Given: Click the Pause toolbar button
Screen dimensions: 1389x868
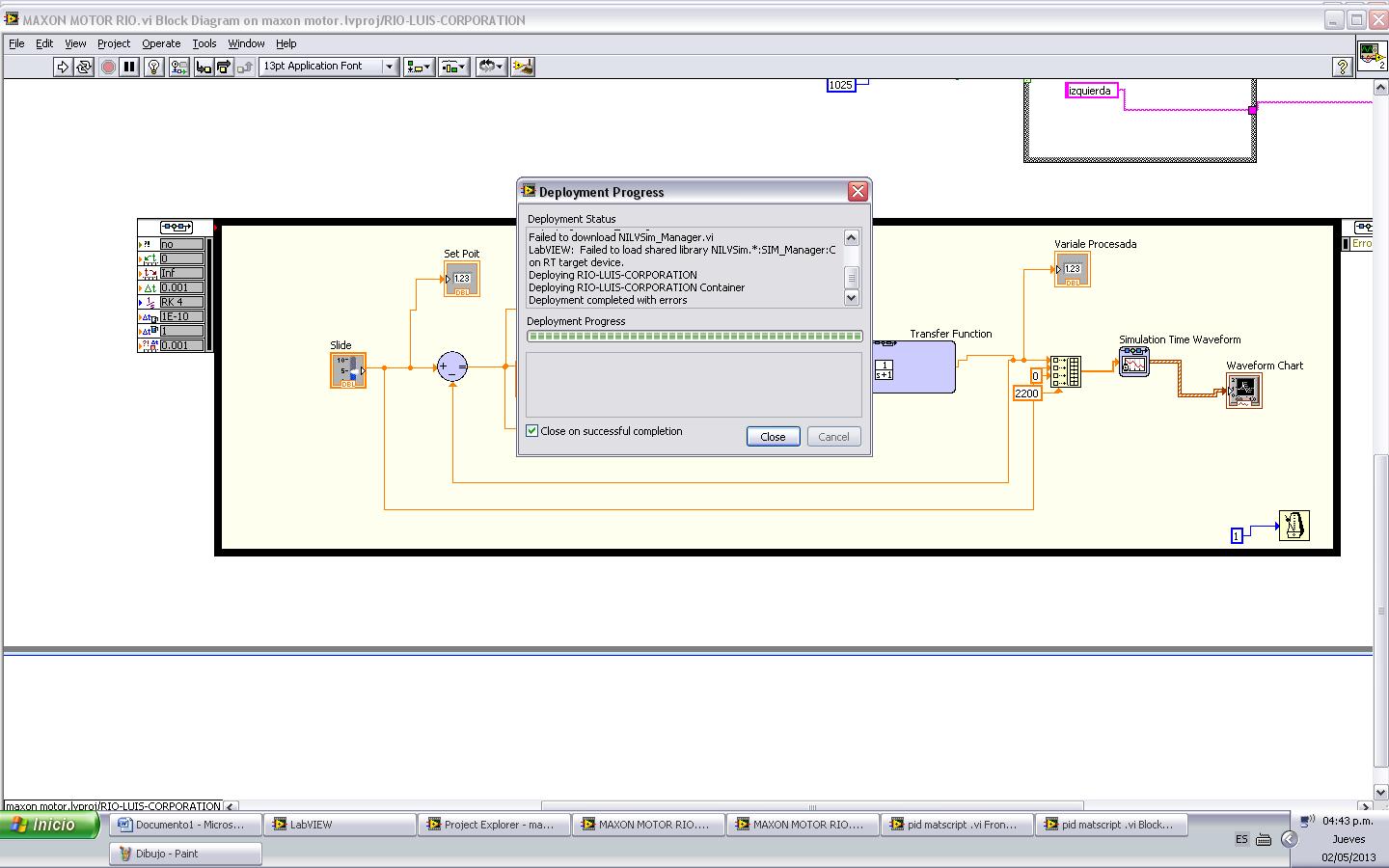Looking at the screenshot, I should 129,67.
